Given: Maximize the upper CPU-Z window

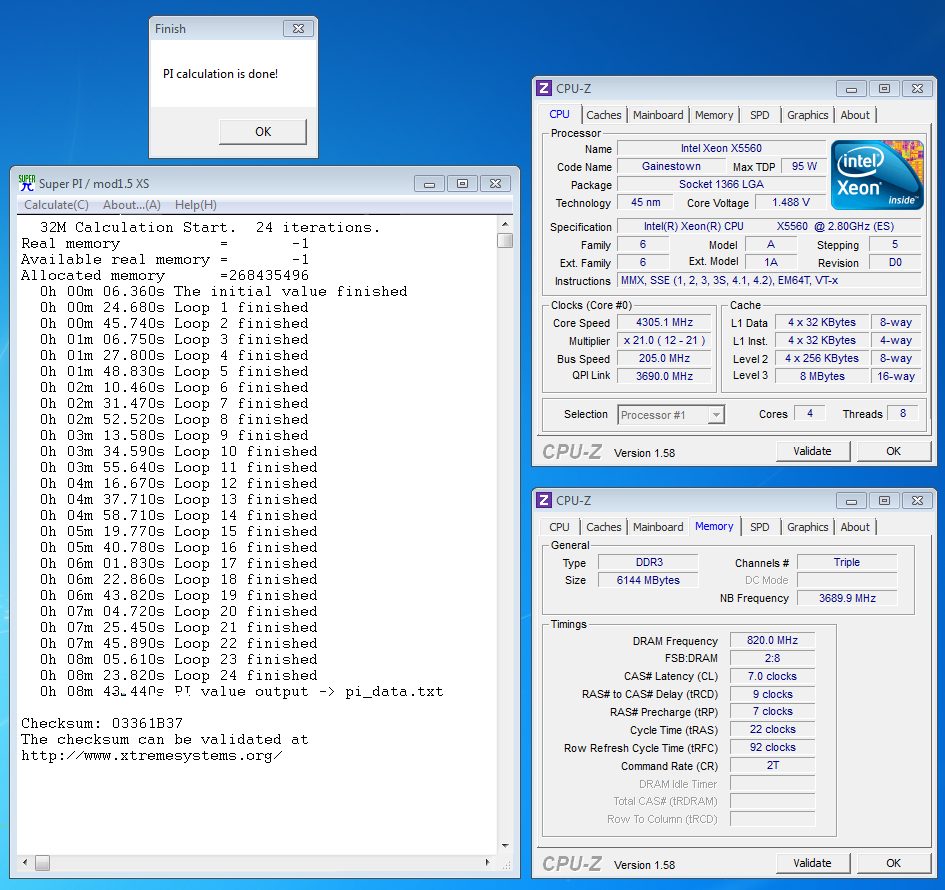Looking at the screenshot, I should [884, 89].
